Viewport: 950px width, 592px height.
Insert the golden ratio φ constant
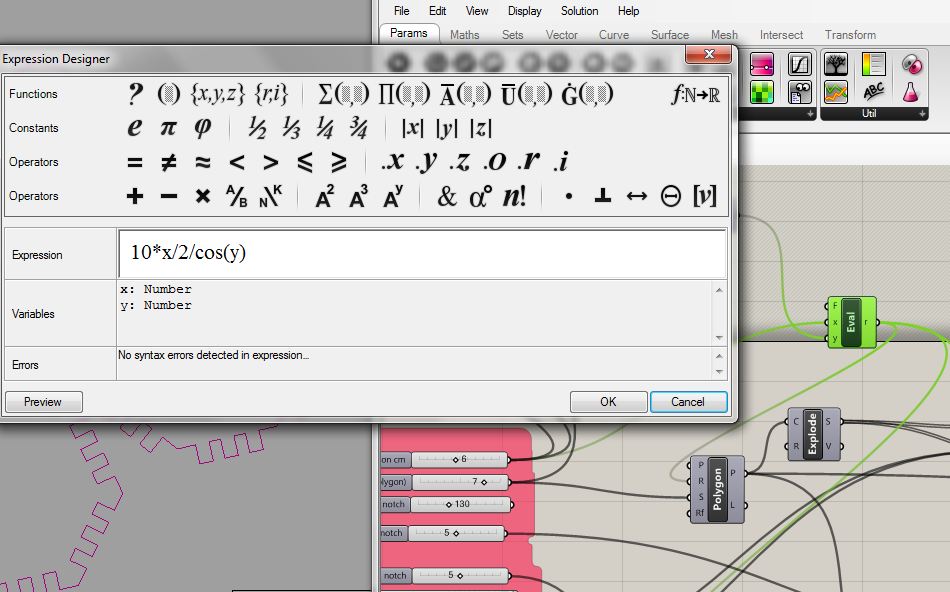[202, 128]
